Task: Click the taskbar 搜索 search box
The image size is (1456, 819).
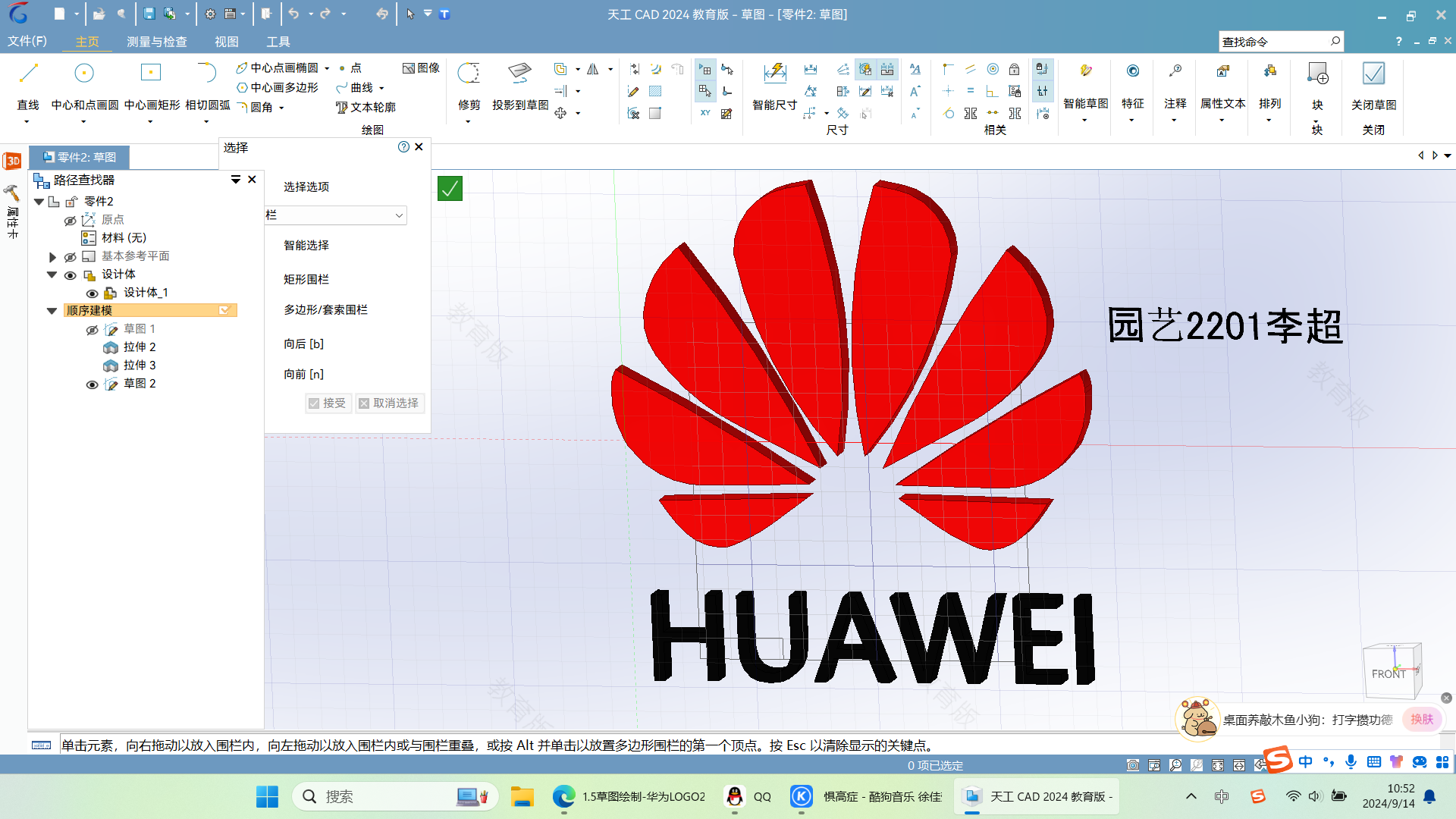Action: tap(394, 796)
